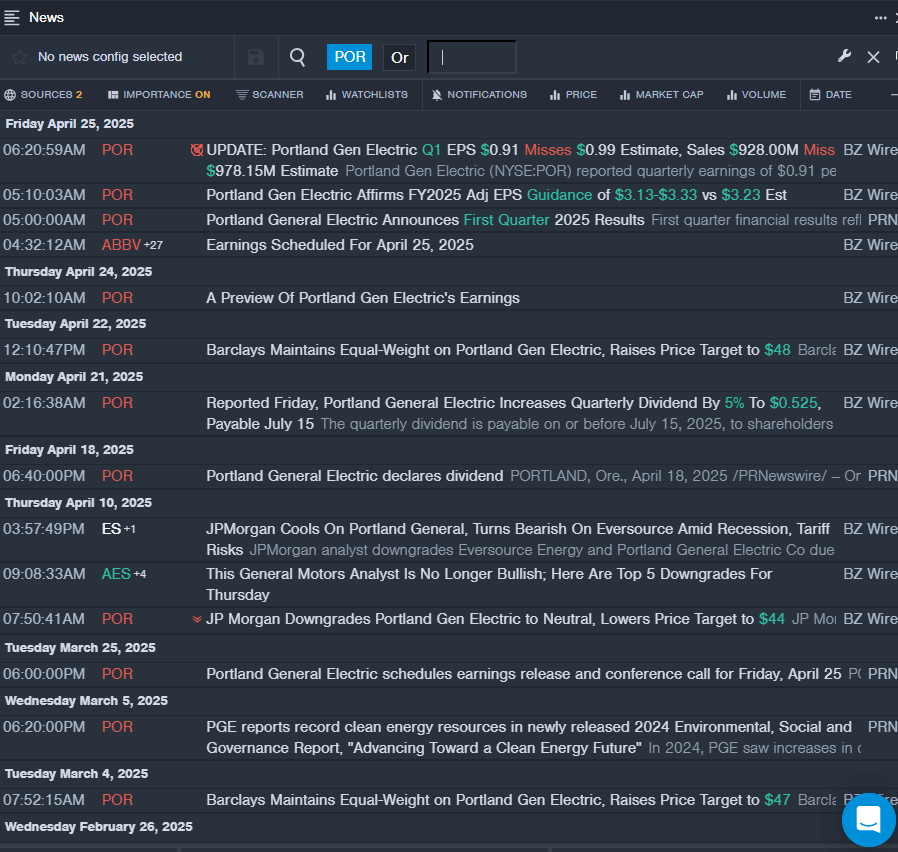
Task: Click the ABBV ticker symbol
Action: 121,245
